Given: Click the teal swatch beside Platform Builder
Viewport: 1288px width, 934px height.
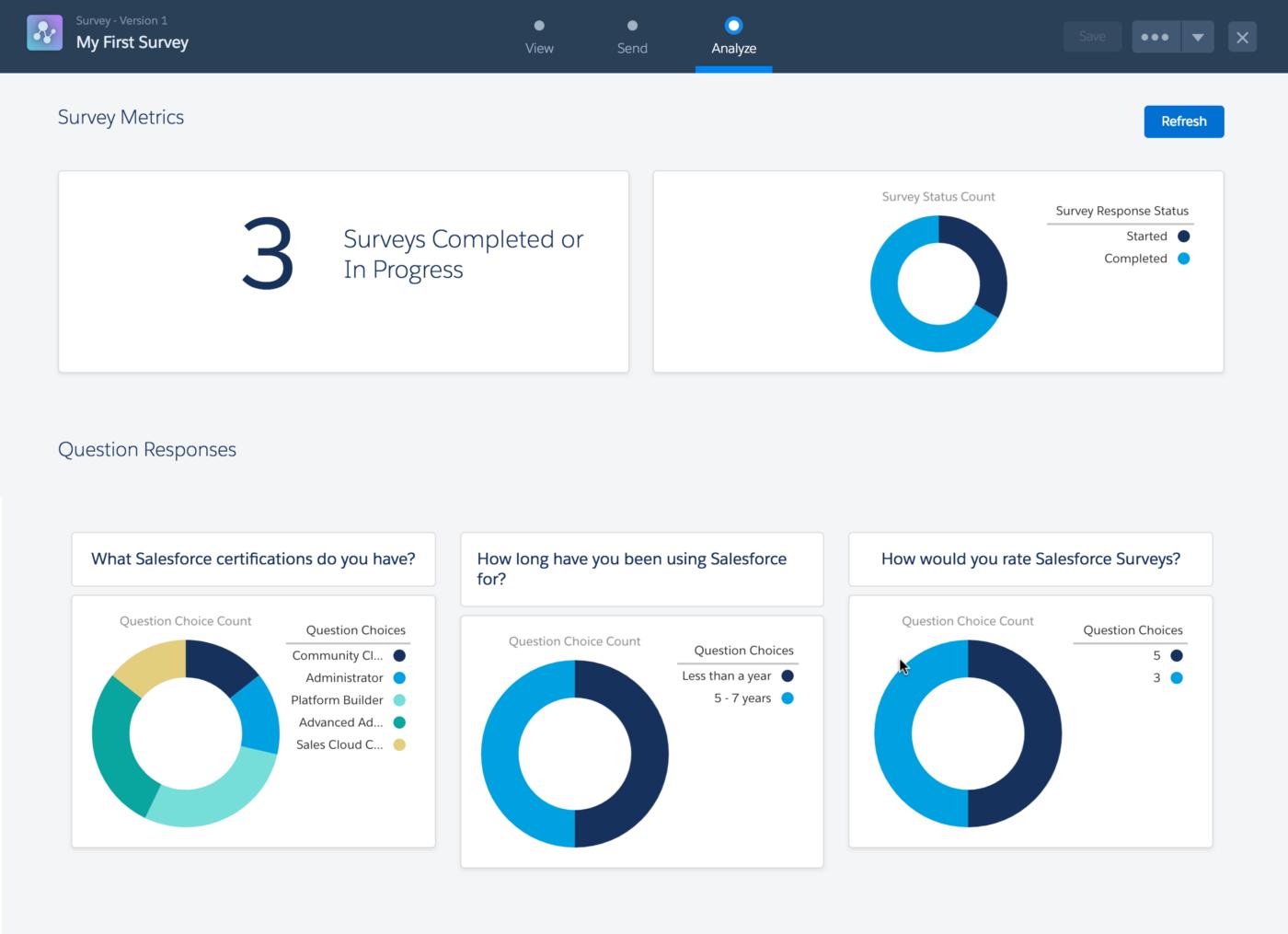Looking at the screenshot, I should (398, 700).
